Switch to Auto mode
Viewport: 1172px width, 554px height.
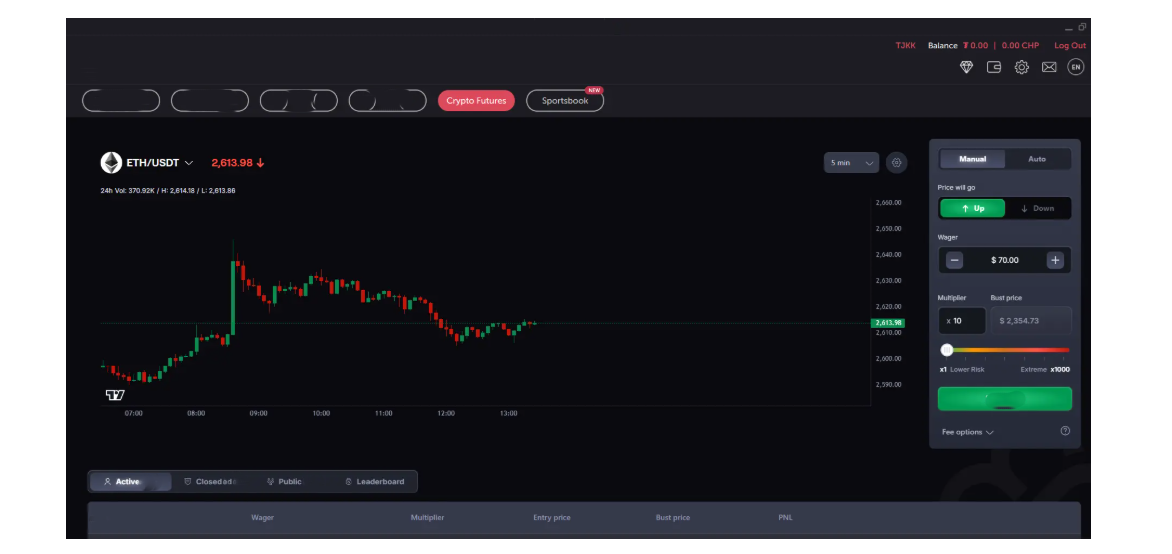tap(1037, 159)
